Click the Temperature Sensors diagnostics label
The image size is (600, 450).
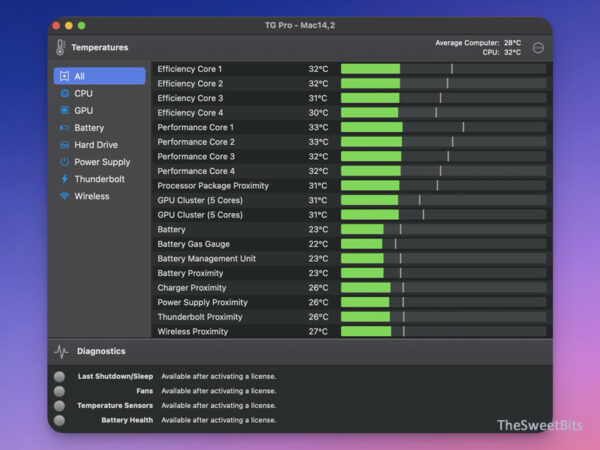115,406
